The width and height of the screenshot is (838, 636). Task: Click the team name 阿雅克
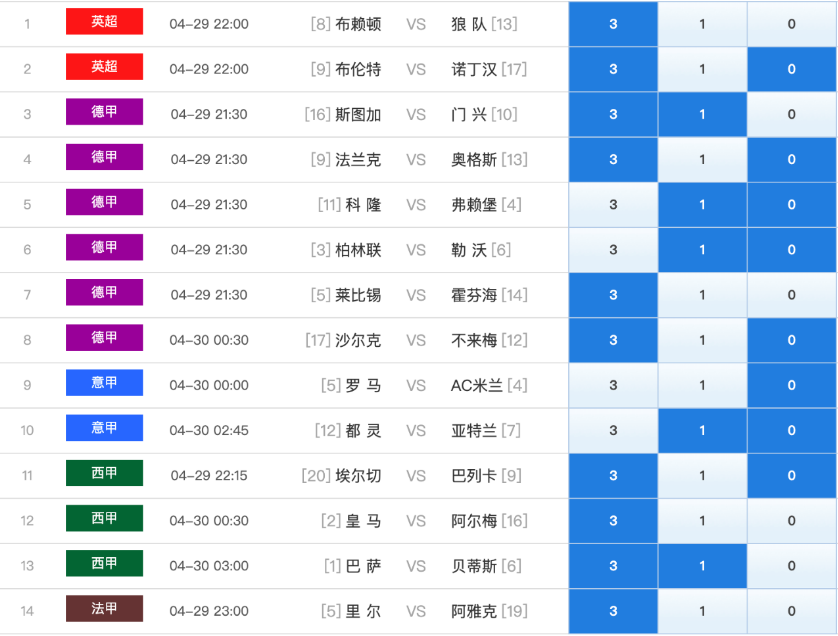[x=474, y=611]
